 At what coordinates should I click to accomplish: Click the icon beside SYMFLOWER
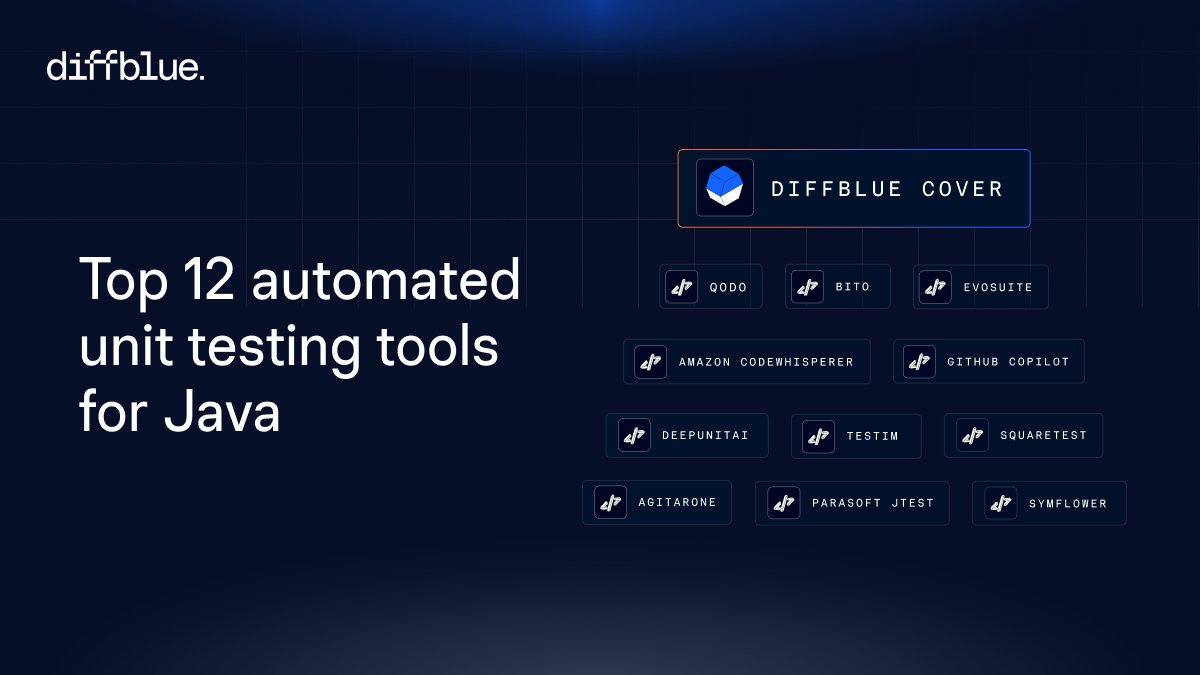click(1000, 503)
